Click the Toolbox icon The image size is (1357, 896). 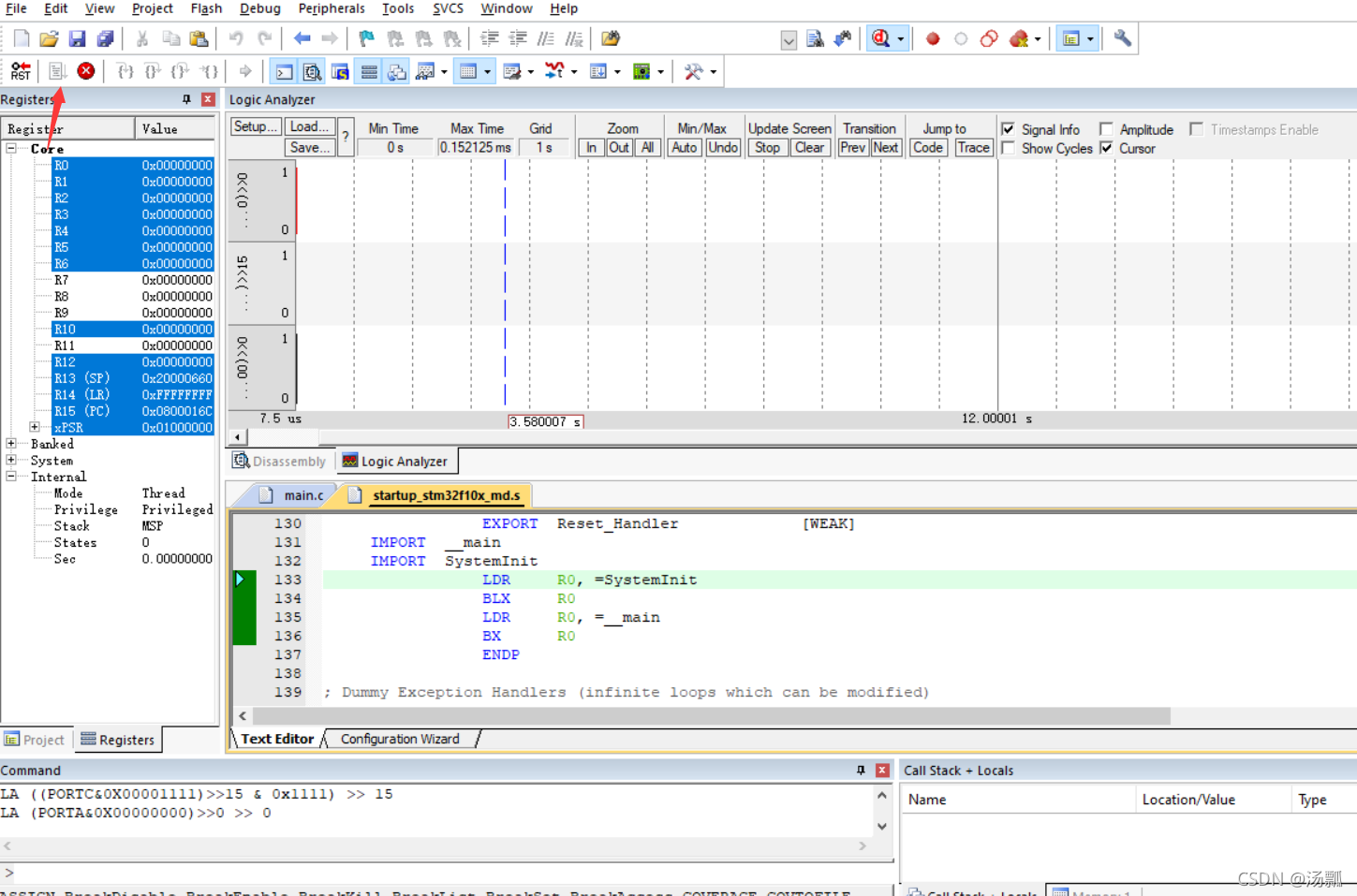click(x=694, y=71)
